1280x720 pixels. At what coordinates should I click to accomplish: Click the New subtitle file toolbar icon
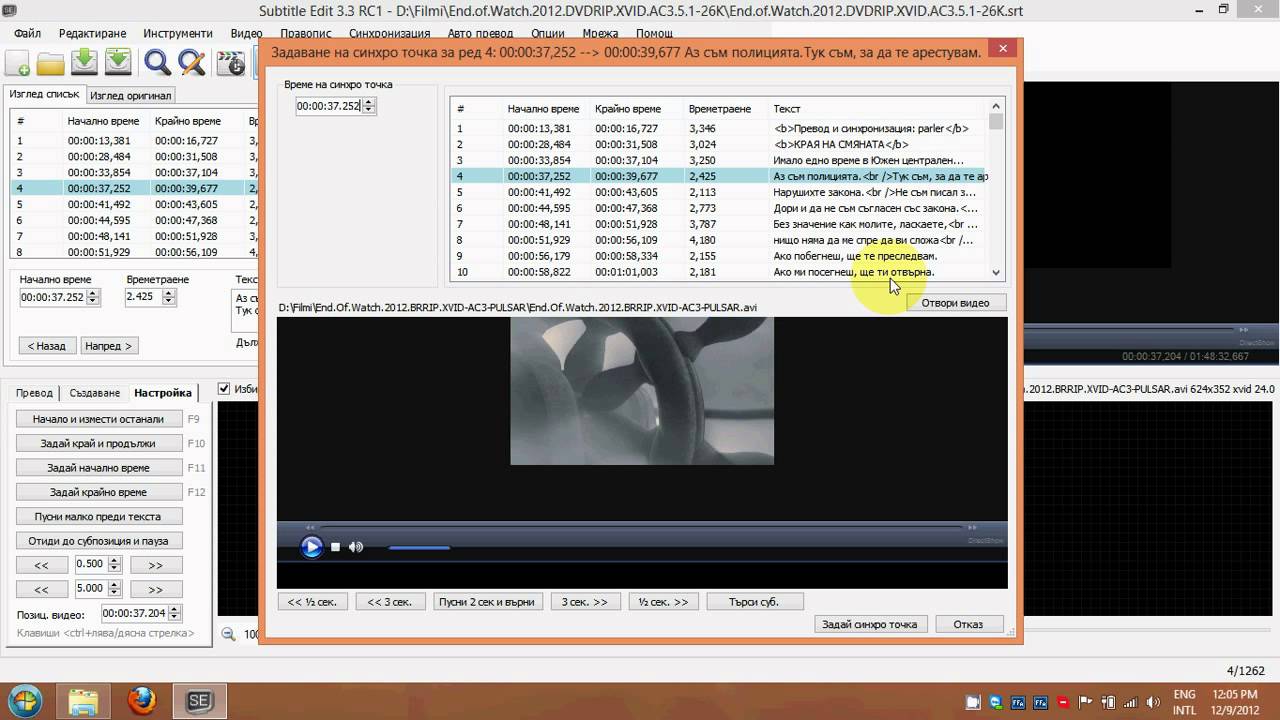[x=17, y=62]
